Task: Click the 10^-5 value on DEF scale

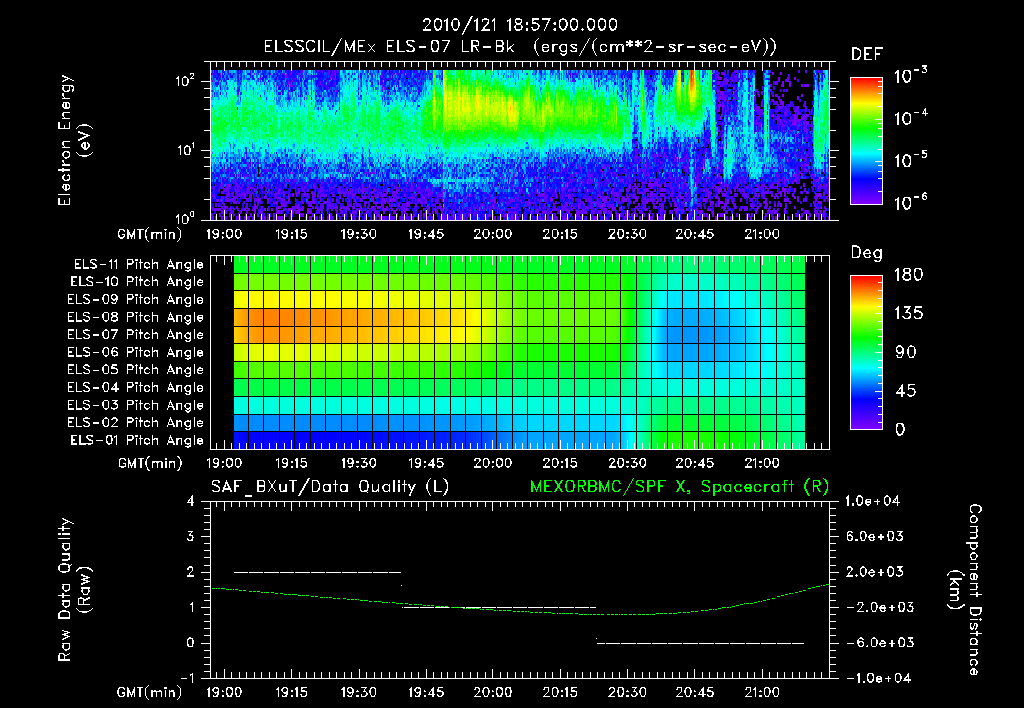Action: (x=910, y=159)
